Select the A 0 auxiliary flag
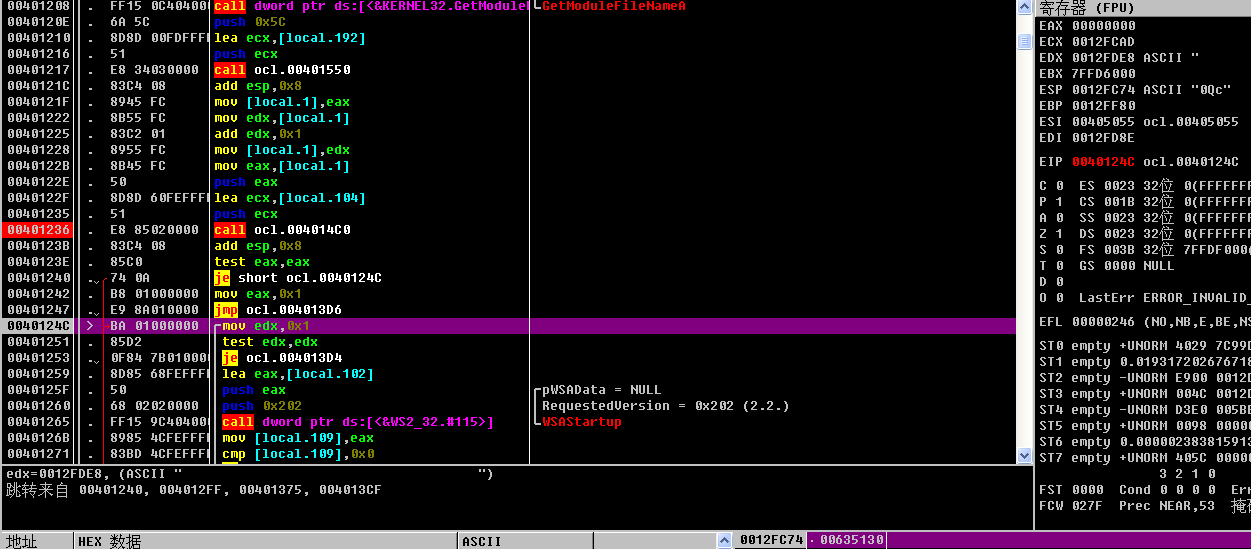1251x549 pixels. point(1051,218)
